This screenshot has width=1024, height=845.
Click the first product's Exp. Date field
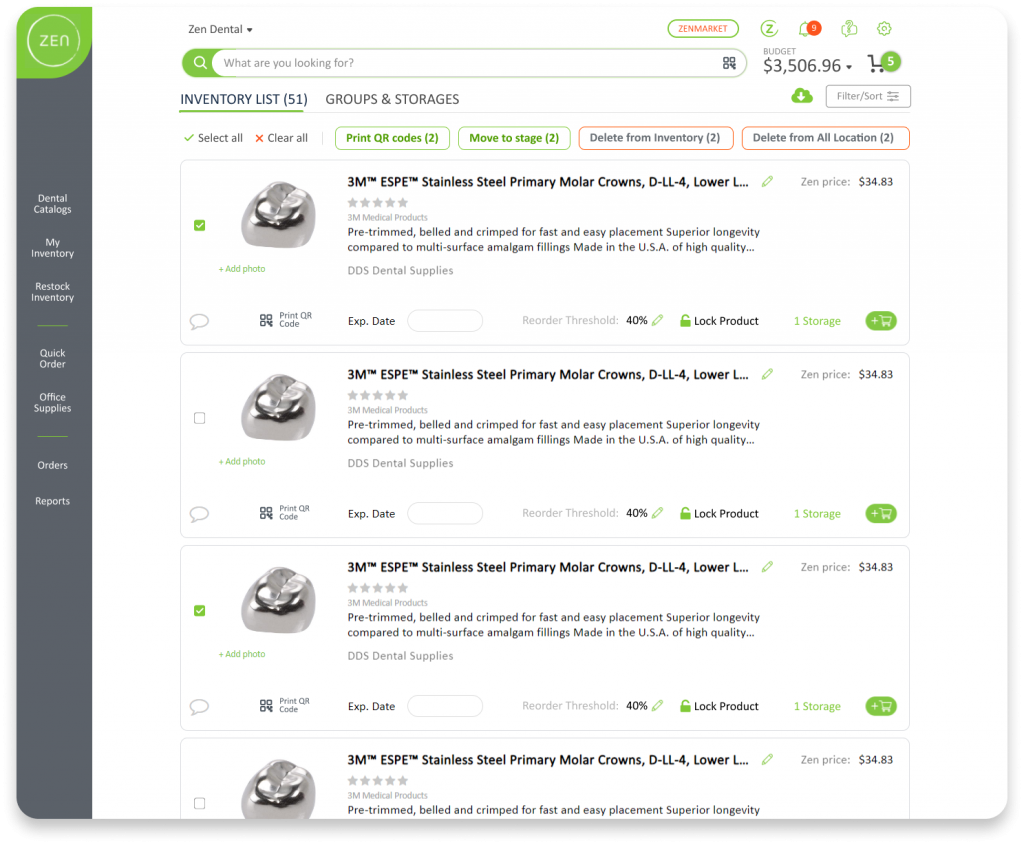pyautogui.click(x=445, y=321)
